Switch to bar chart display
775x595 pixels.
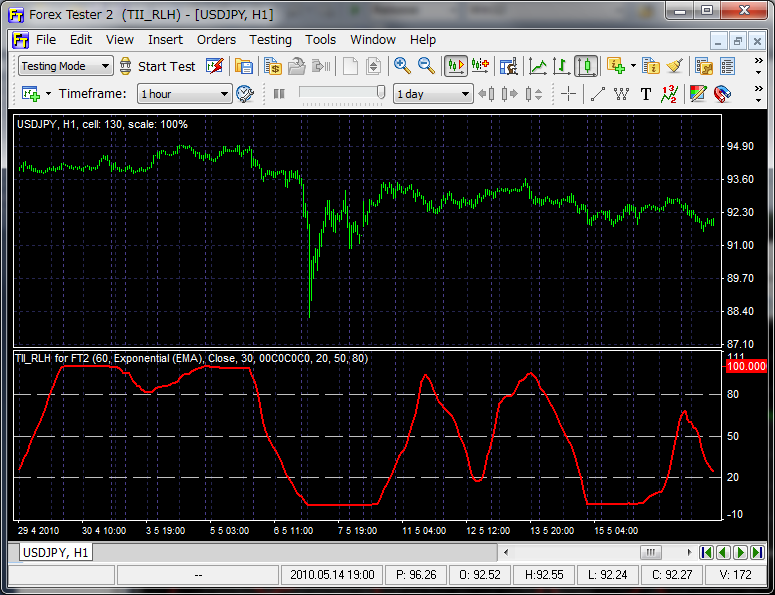point(561,66)
